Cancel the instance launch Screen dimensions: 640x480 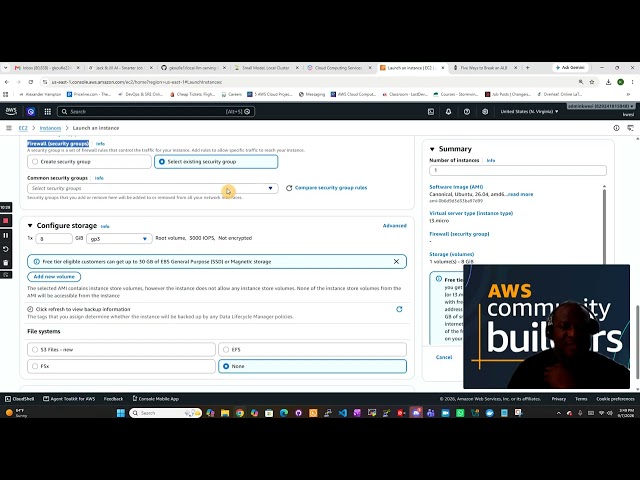coord(444,357)
